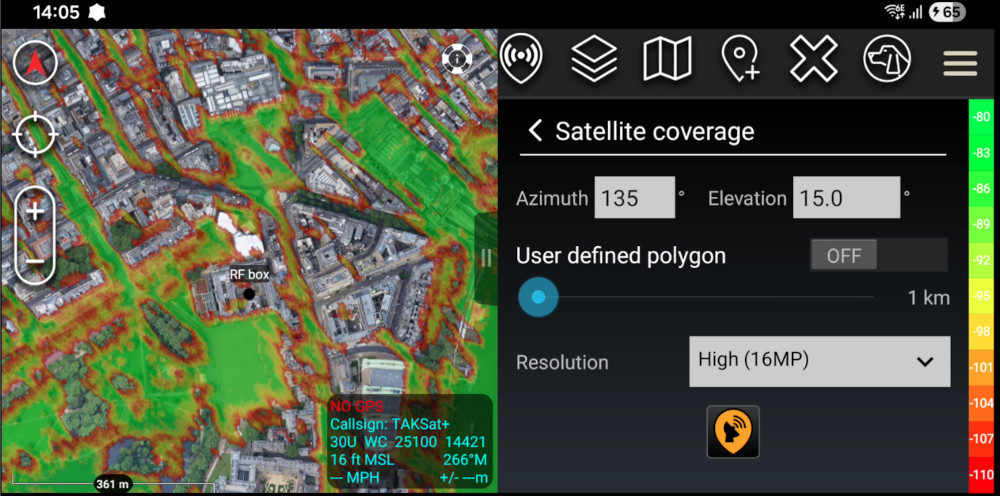Go back from Satellite coverage panel

(535, 131)
